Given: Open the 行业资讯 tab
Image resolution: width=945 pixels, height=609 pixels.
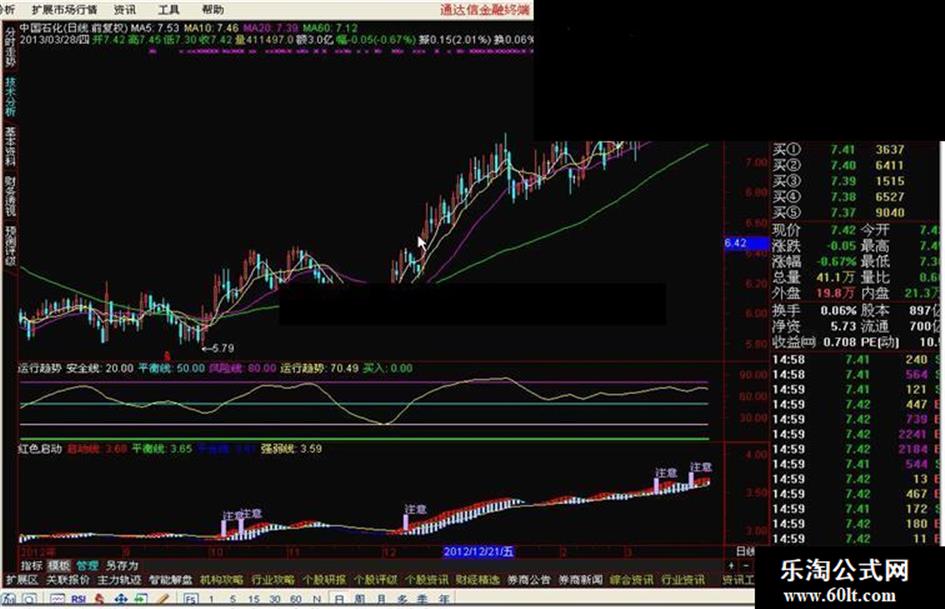Looking at the screenshot, I should [x=683, y=580].
